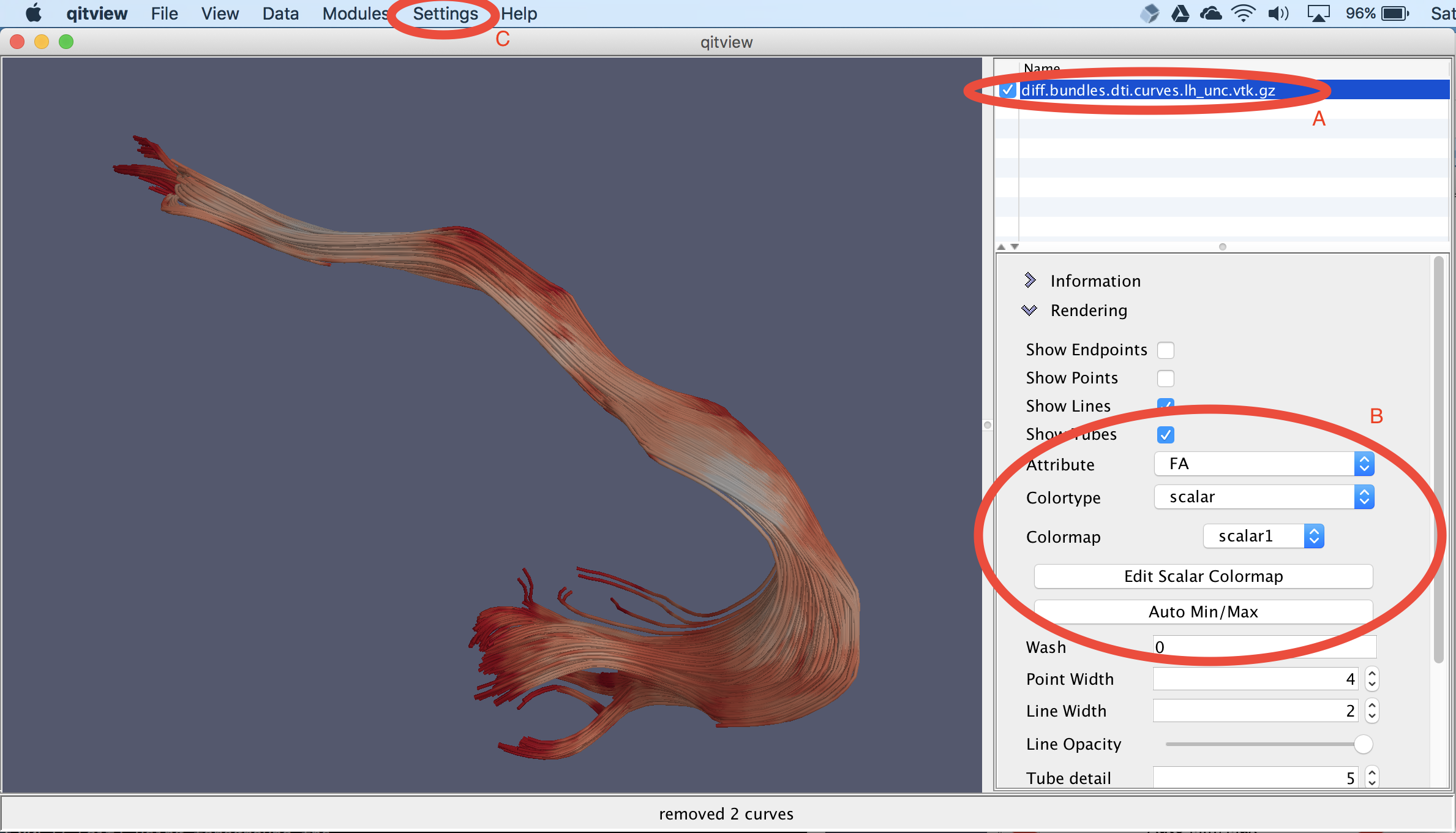The width and height of the screenshot is (1456, 833).
Task: Disable the Show Tubes checkbox
Action: point(1165,434)
